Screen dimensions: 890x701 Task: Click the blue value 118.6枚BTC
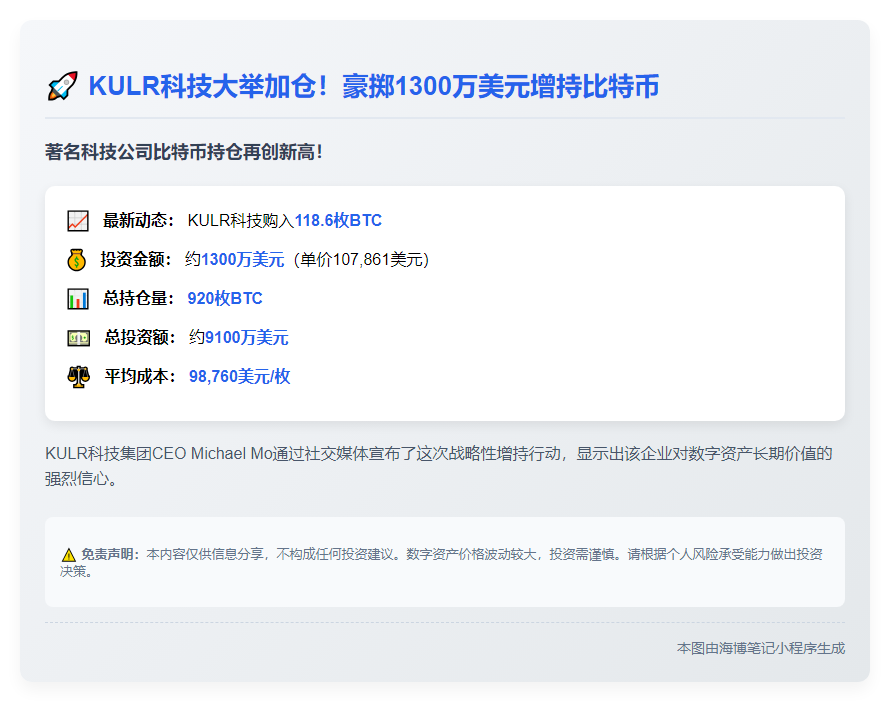(338, 220)
